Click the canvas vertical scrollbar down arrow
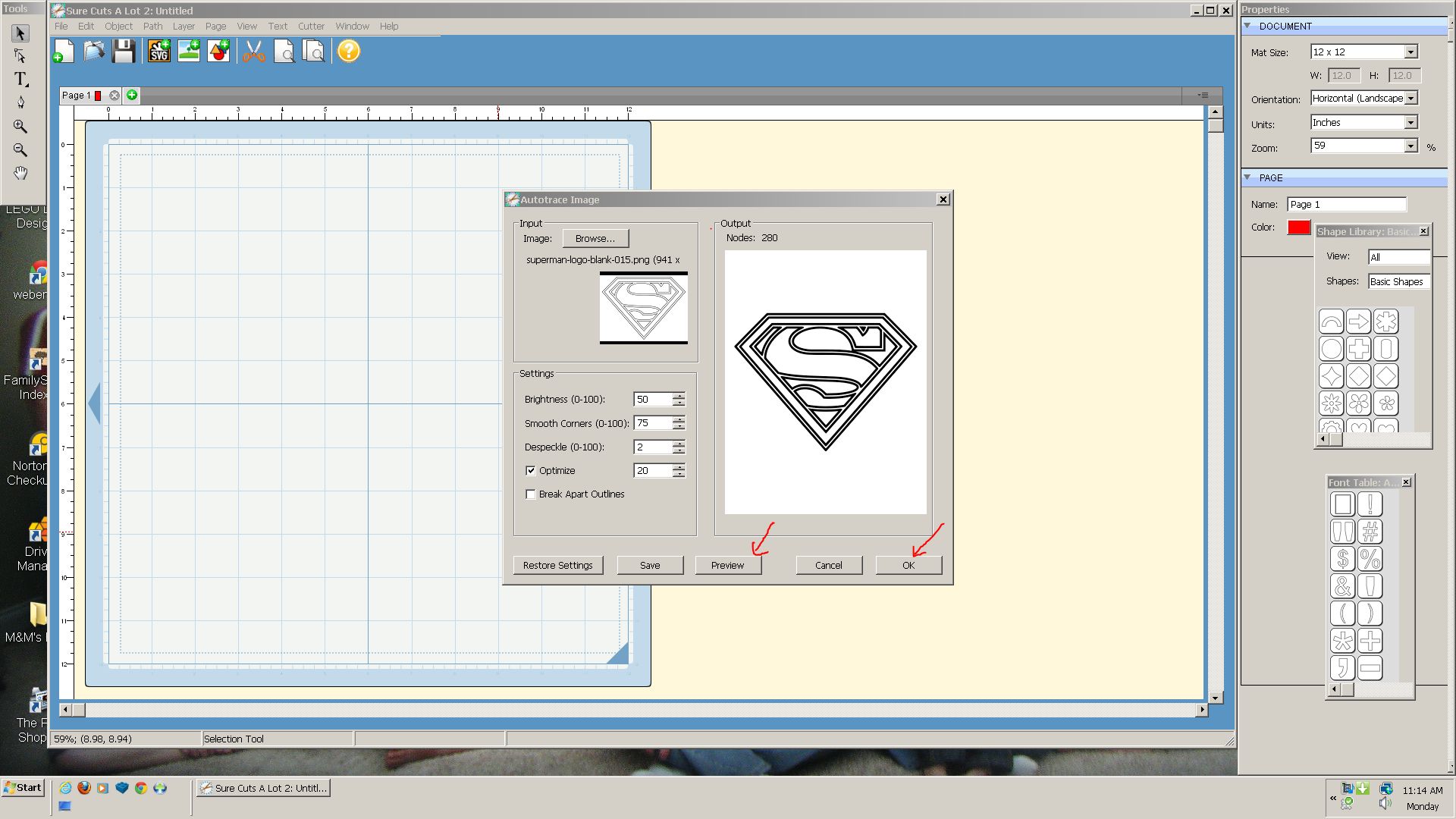 click(1216, 698)
